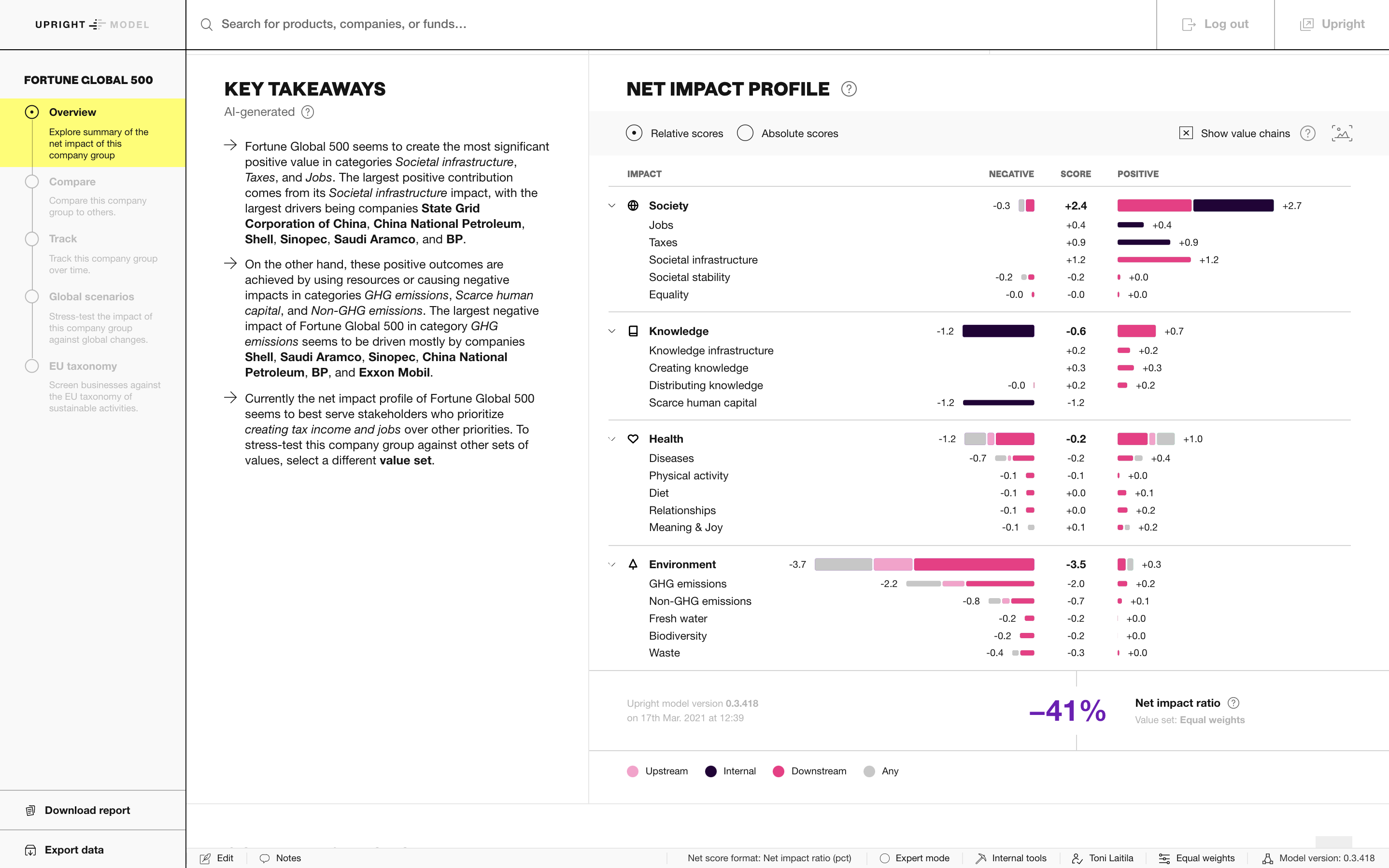
Task: Click the Knowledge book icon
Action: coord(633,331)
